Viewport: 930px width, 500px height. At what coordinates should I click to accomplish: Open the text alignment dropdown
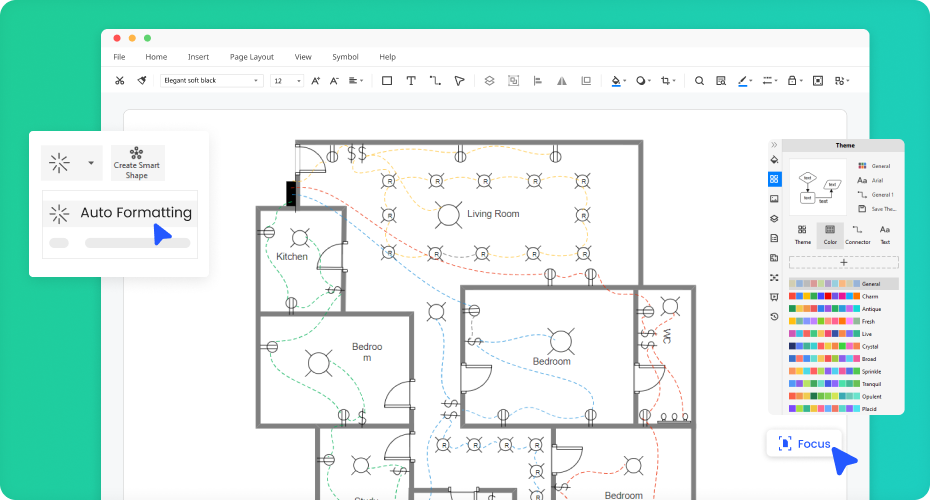coord(356,81)
